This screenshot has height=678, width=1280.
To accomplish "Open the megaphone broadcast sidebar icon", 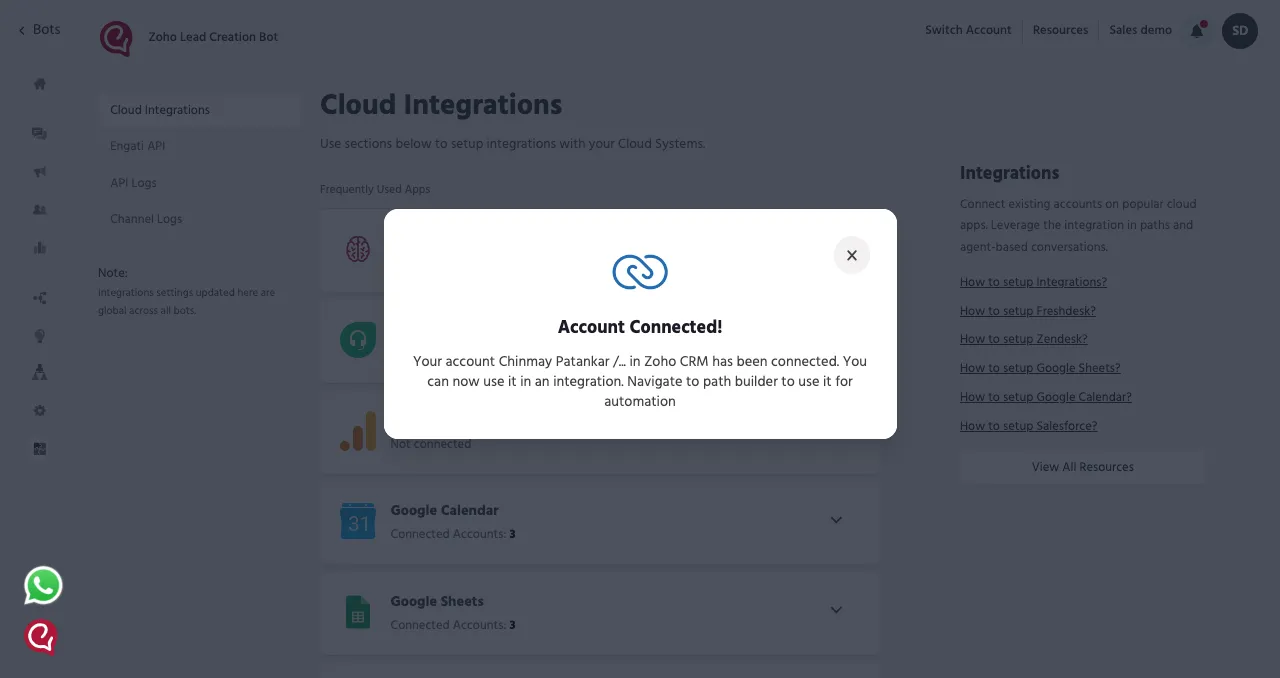I will tap(40, 172).
